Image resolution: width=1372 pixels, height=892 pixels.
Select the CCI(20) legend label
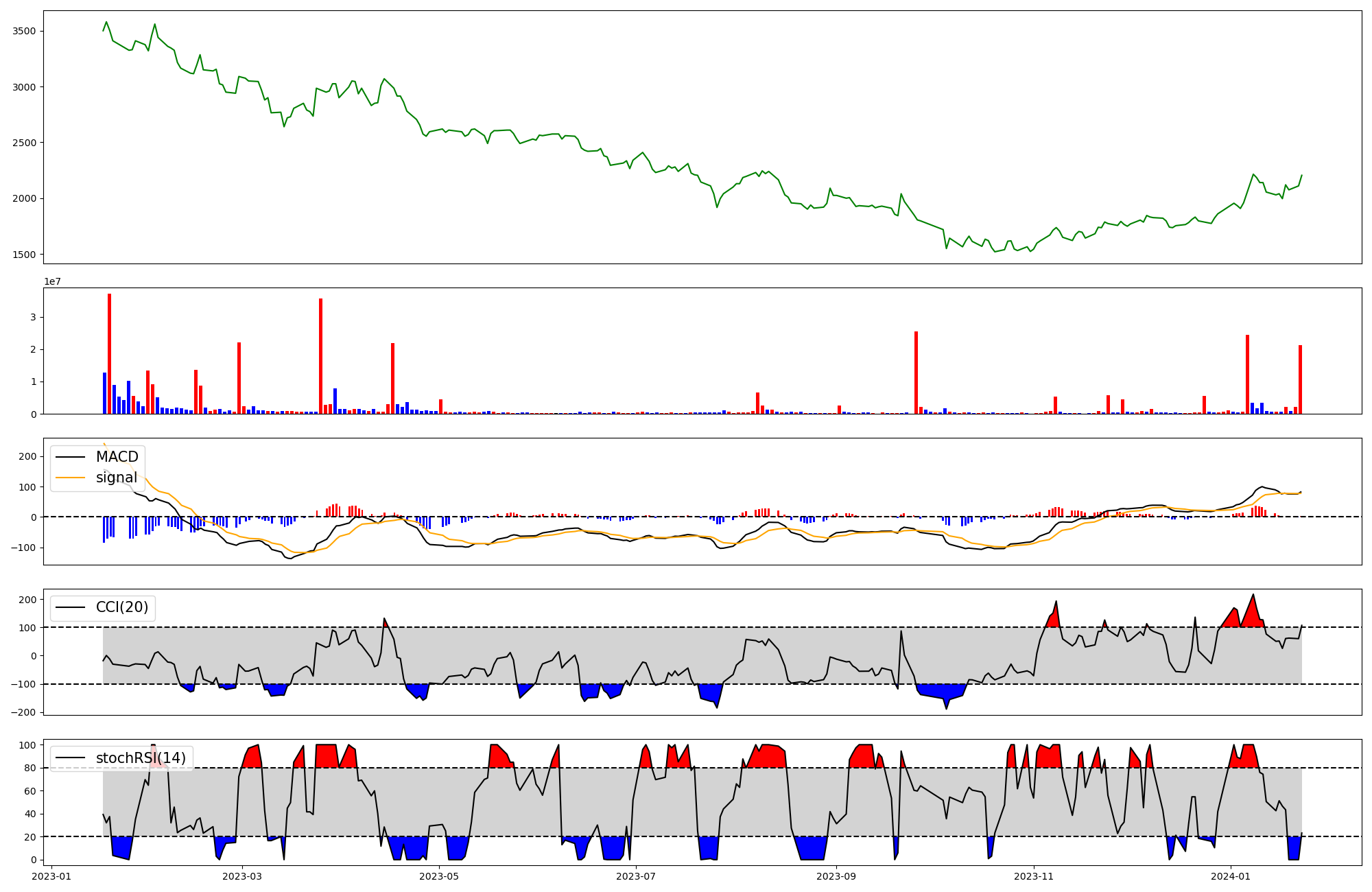122,607
